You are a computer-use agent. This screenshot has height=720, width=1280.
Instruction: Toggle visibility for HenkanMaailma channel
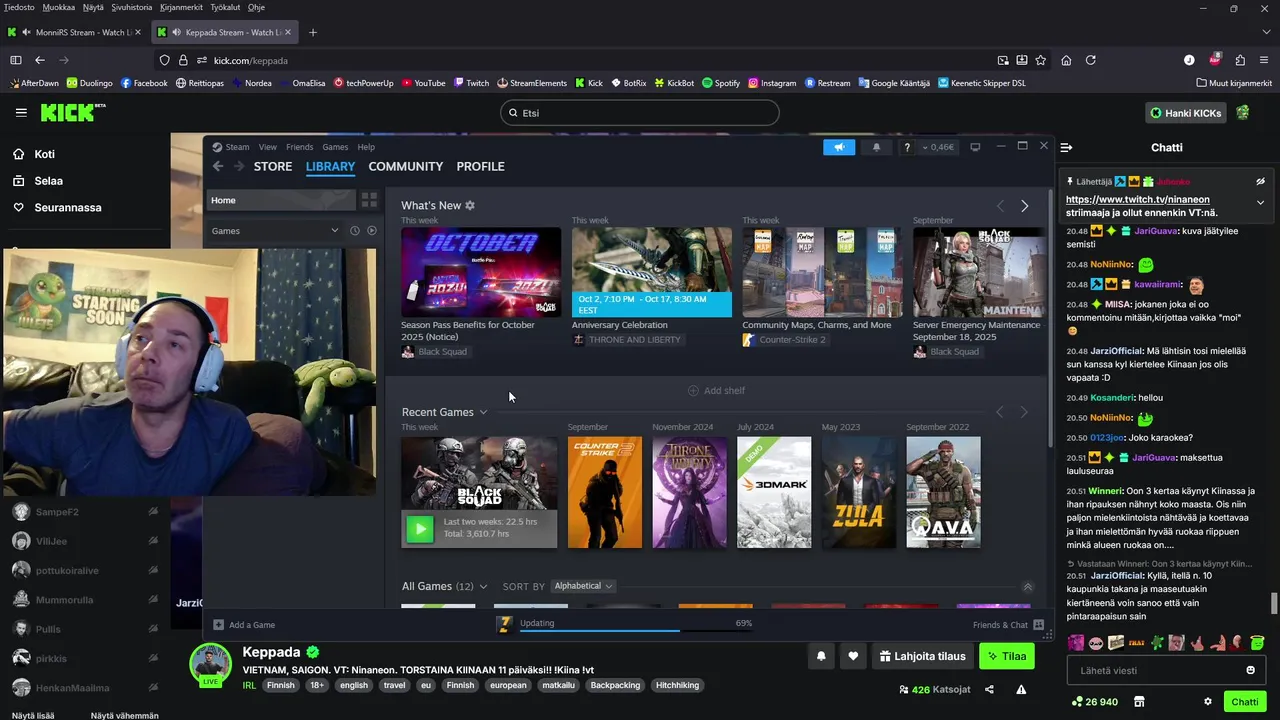coord(153,688)
